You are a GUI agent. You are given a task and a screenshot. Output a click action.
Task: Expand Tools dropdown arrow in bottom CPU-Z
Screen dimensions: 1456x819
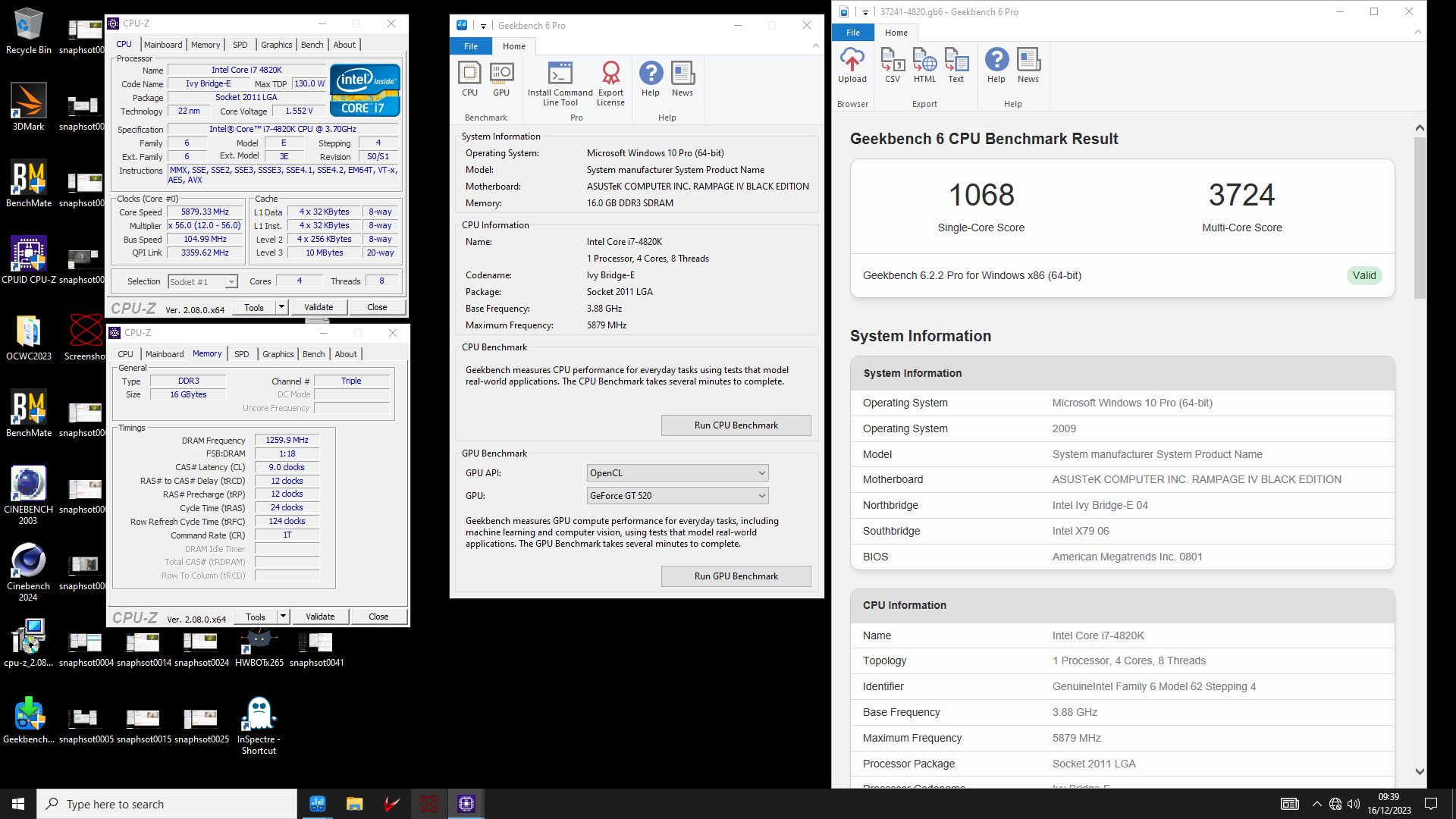click(283, 617)
